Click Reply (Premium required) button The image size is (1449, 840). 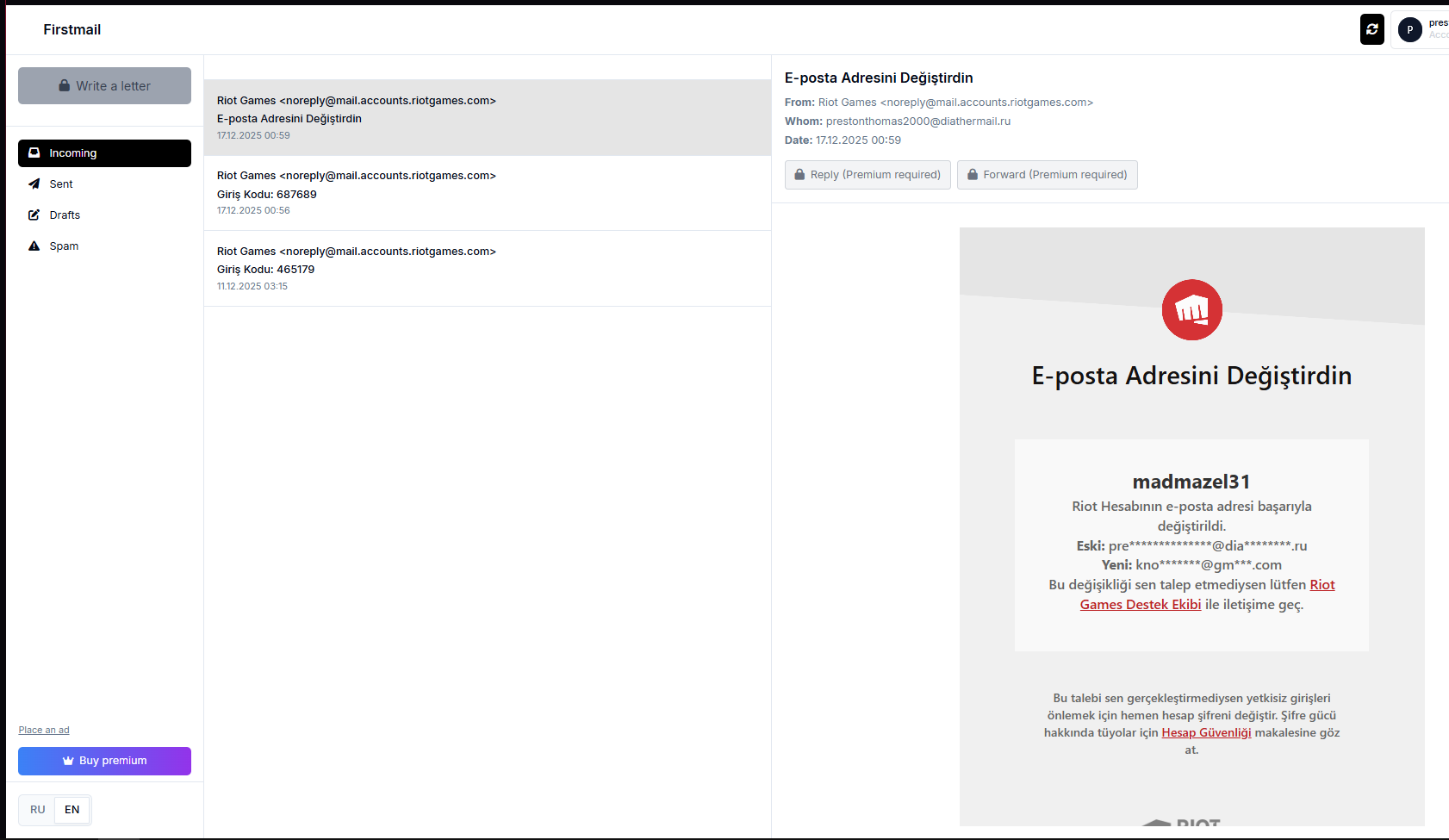coord(868,174)
